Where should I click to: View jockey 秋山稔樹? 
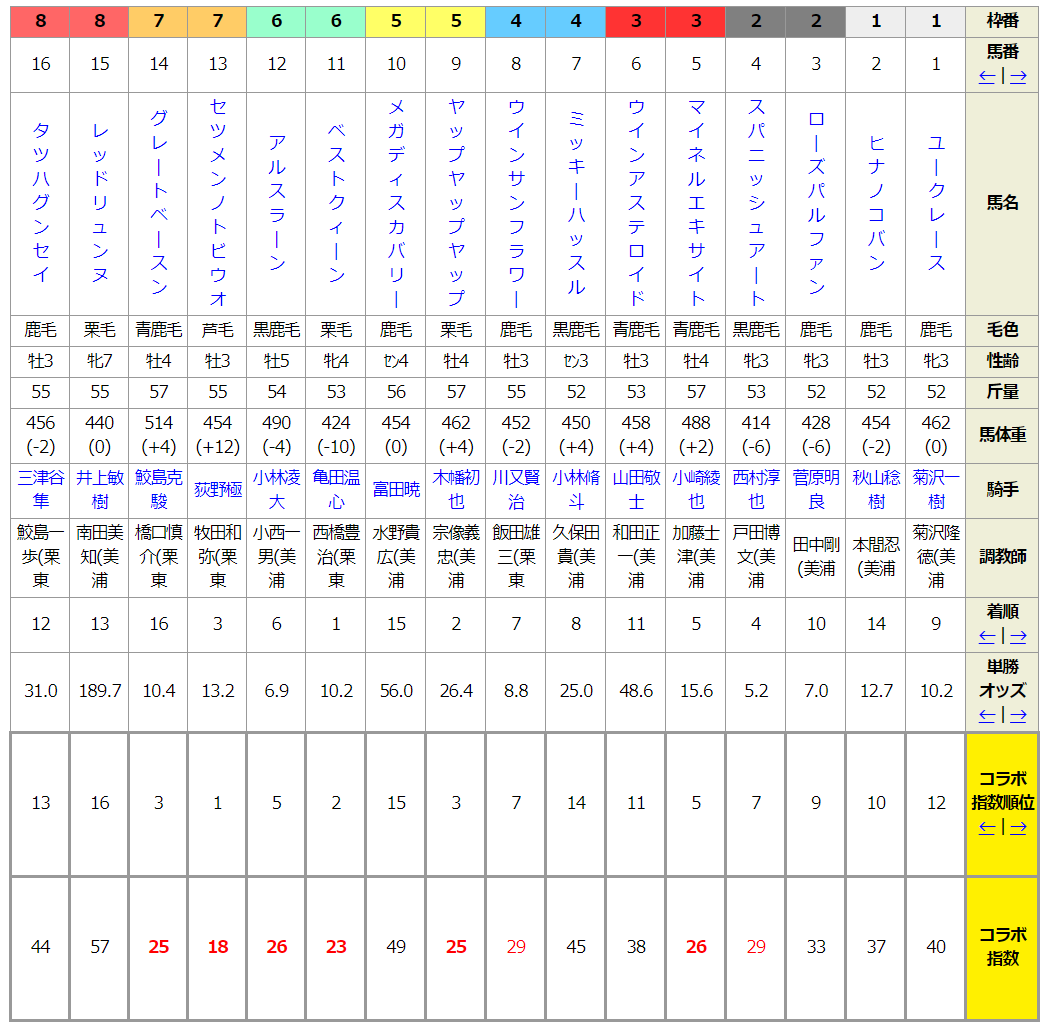pos(876,489)
